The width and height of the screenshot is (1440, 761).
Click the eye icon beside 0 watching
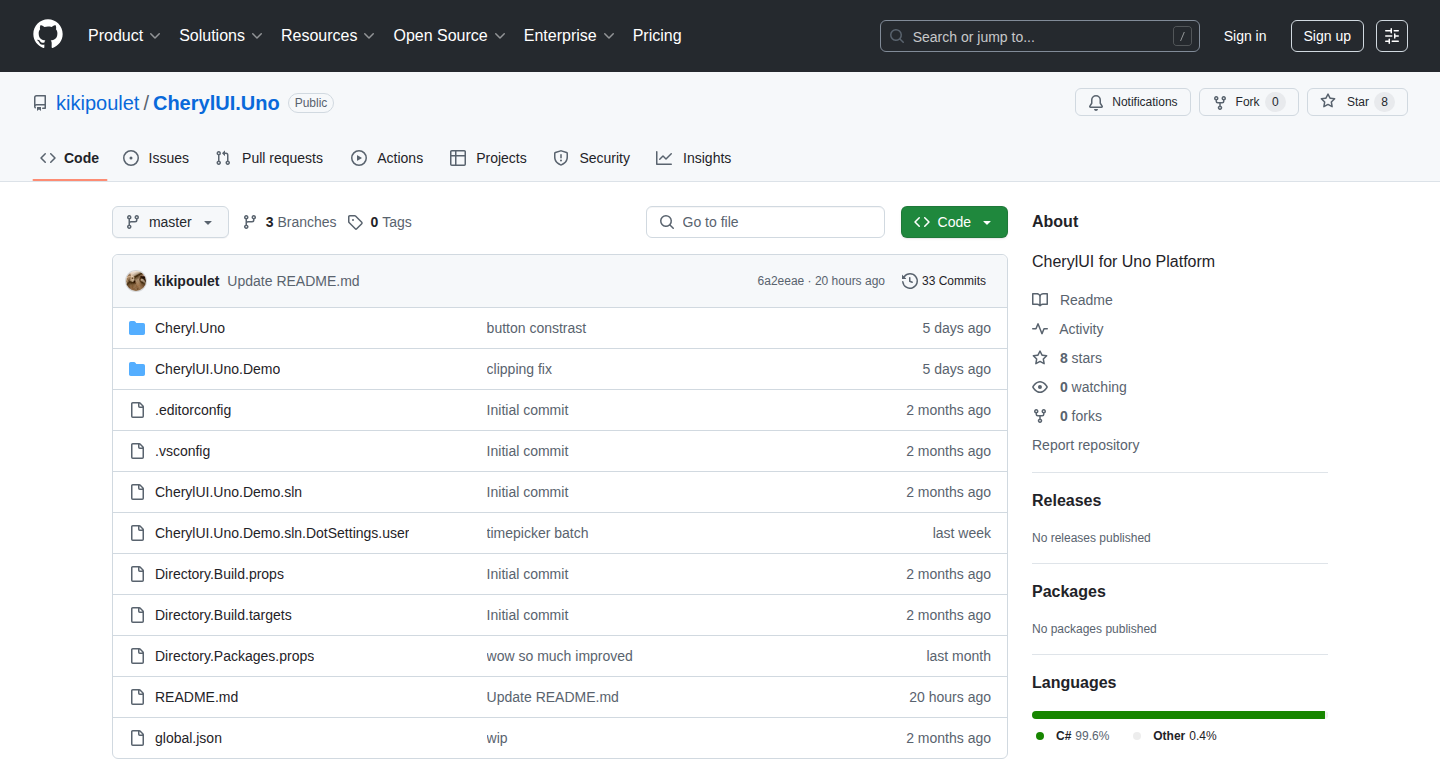[x=1040, y=387]
